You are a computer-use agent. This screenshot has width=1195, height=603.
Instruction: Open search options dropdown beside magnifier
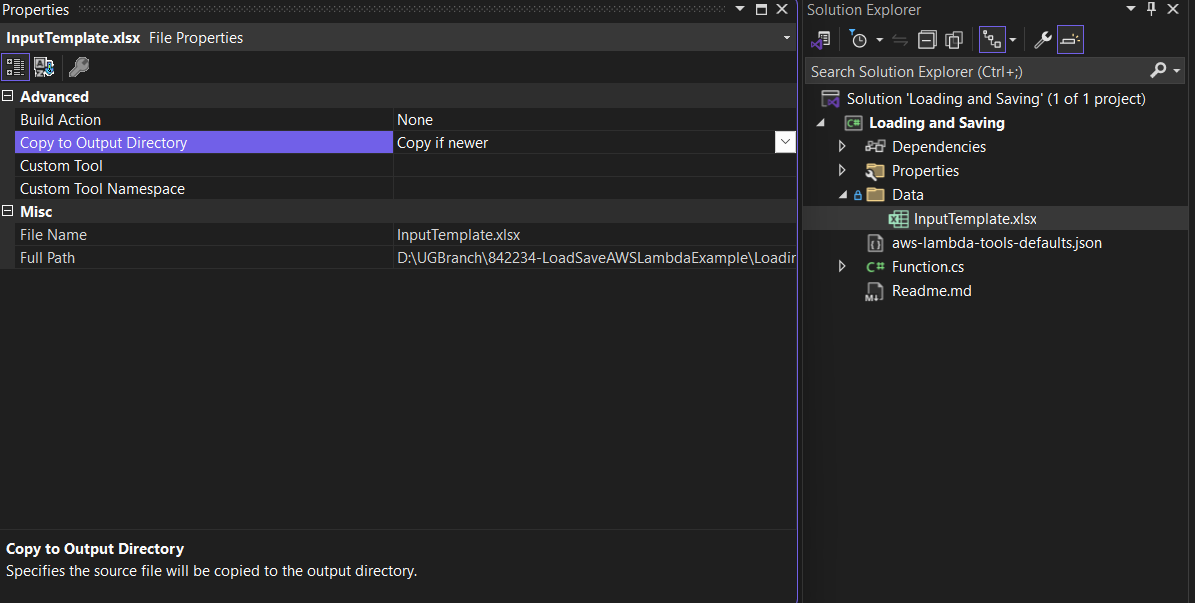click(1177, 71)
